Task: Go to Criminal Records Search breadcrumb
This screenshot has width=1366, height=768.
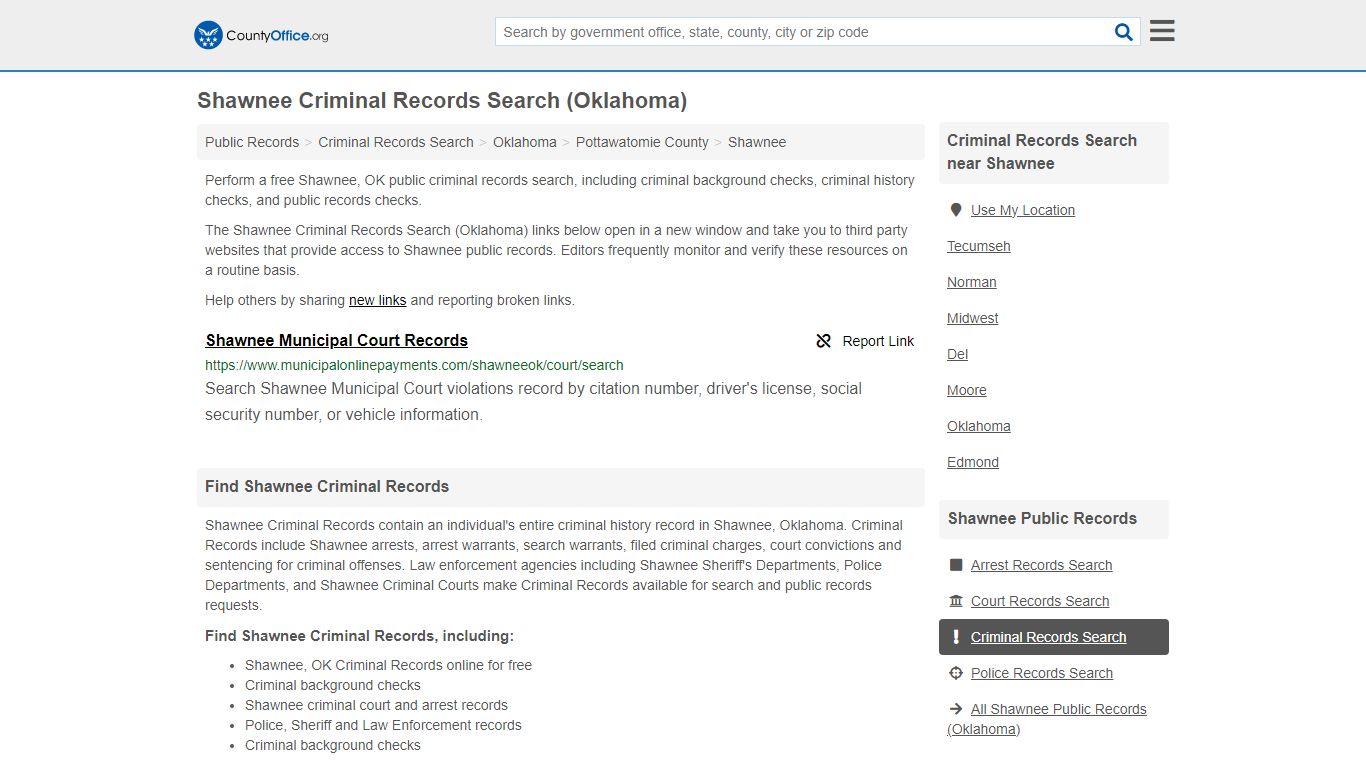Action: (x=396, y=142)
